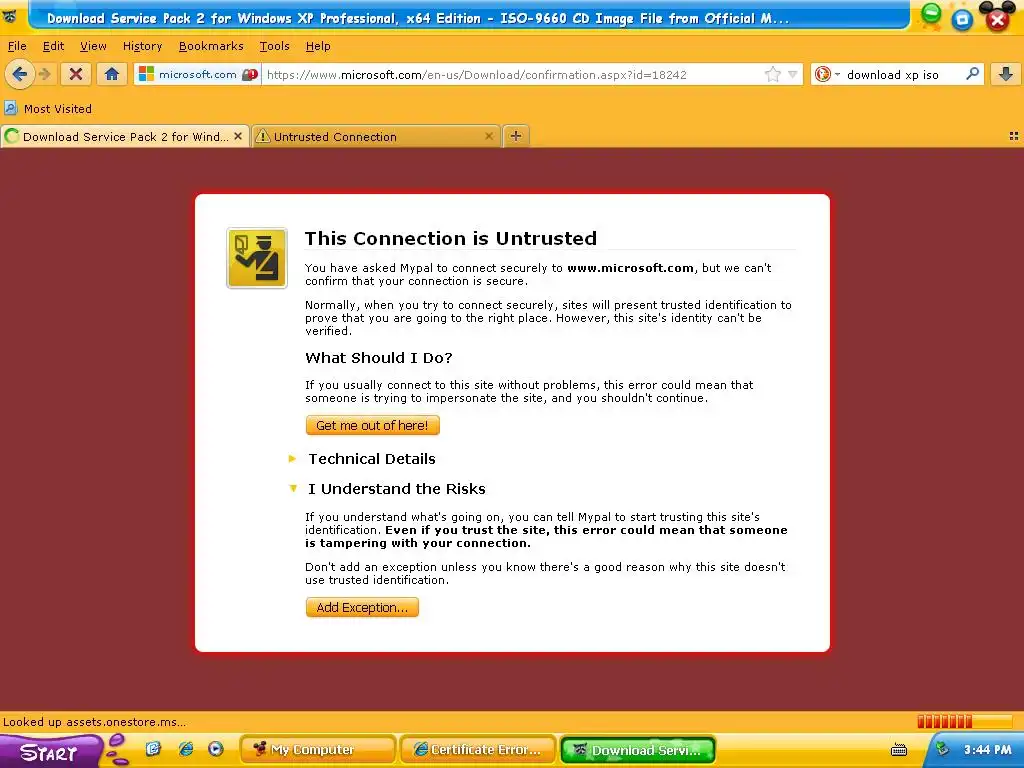
Task: Click the Show Desktop quick launch icon
Action: click(x=153, y=749)
